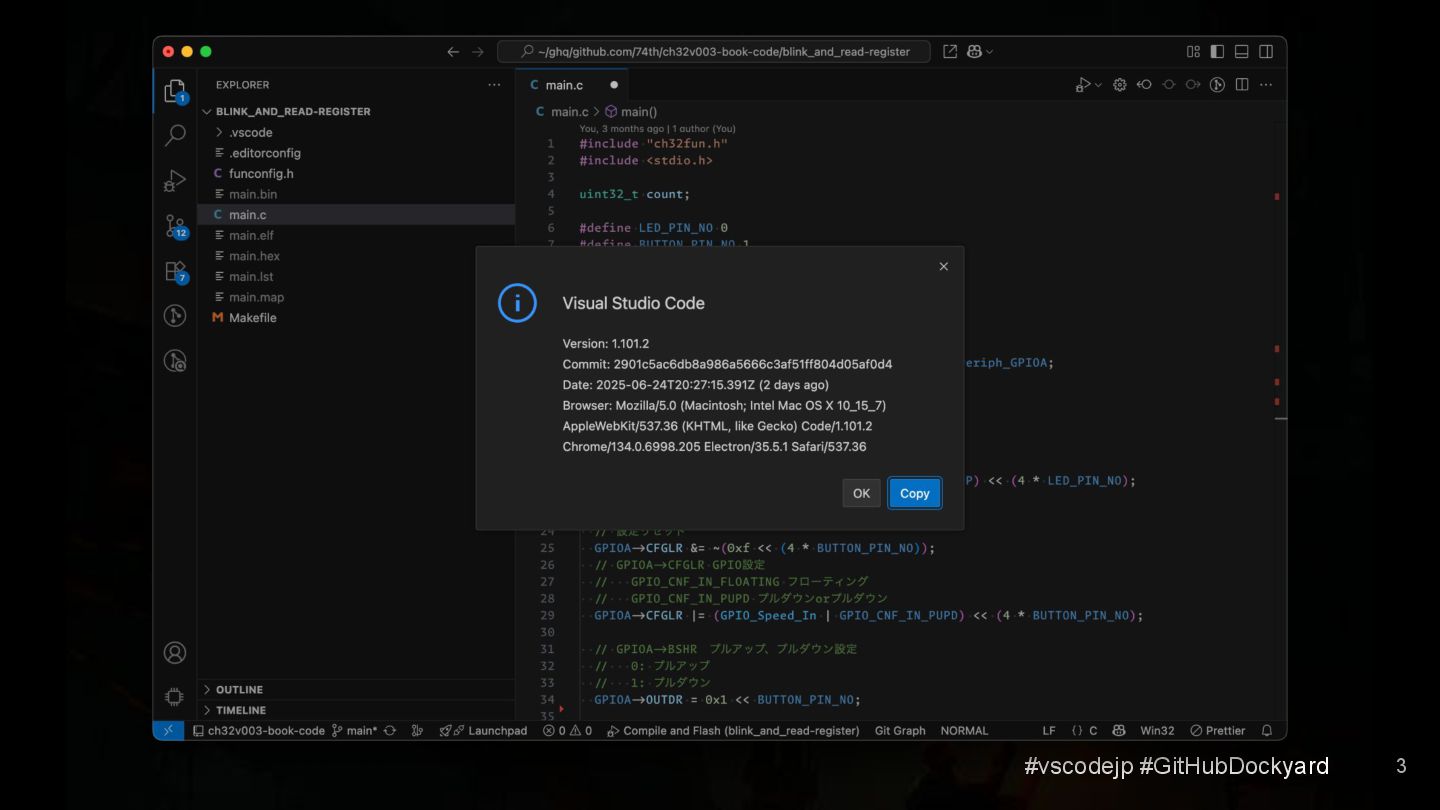The height and width of the screenshot is (810, 1440).
Task: Expand the TIMELINE section
Action: [x=356, y=710]
